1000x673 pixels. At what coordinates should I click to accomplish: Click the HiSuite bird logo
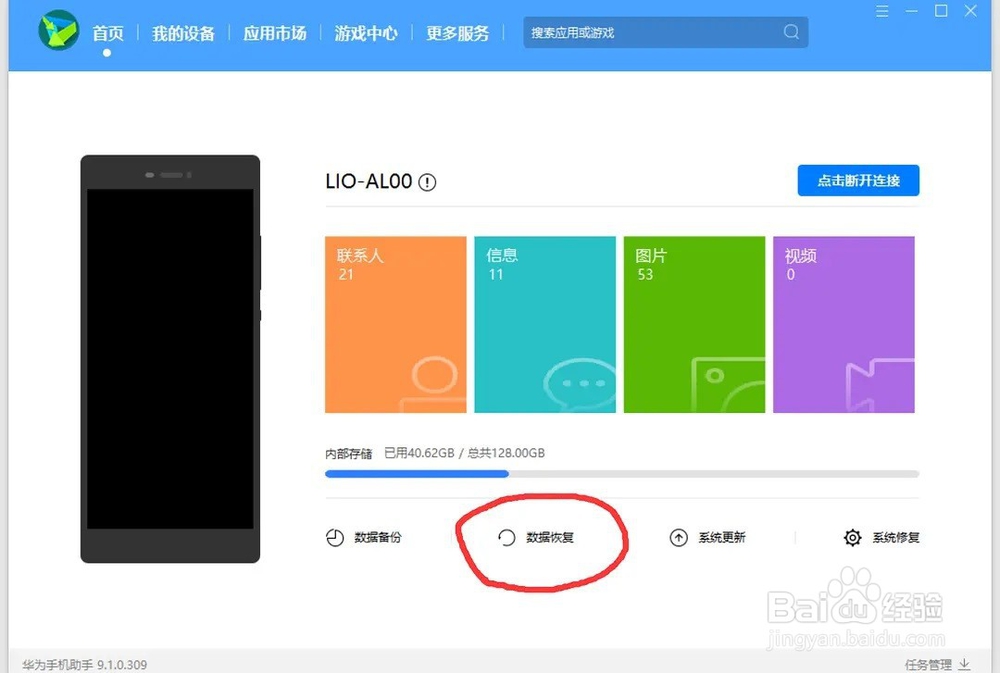(59, 30)
